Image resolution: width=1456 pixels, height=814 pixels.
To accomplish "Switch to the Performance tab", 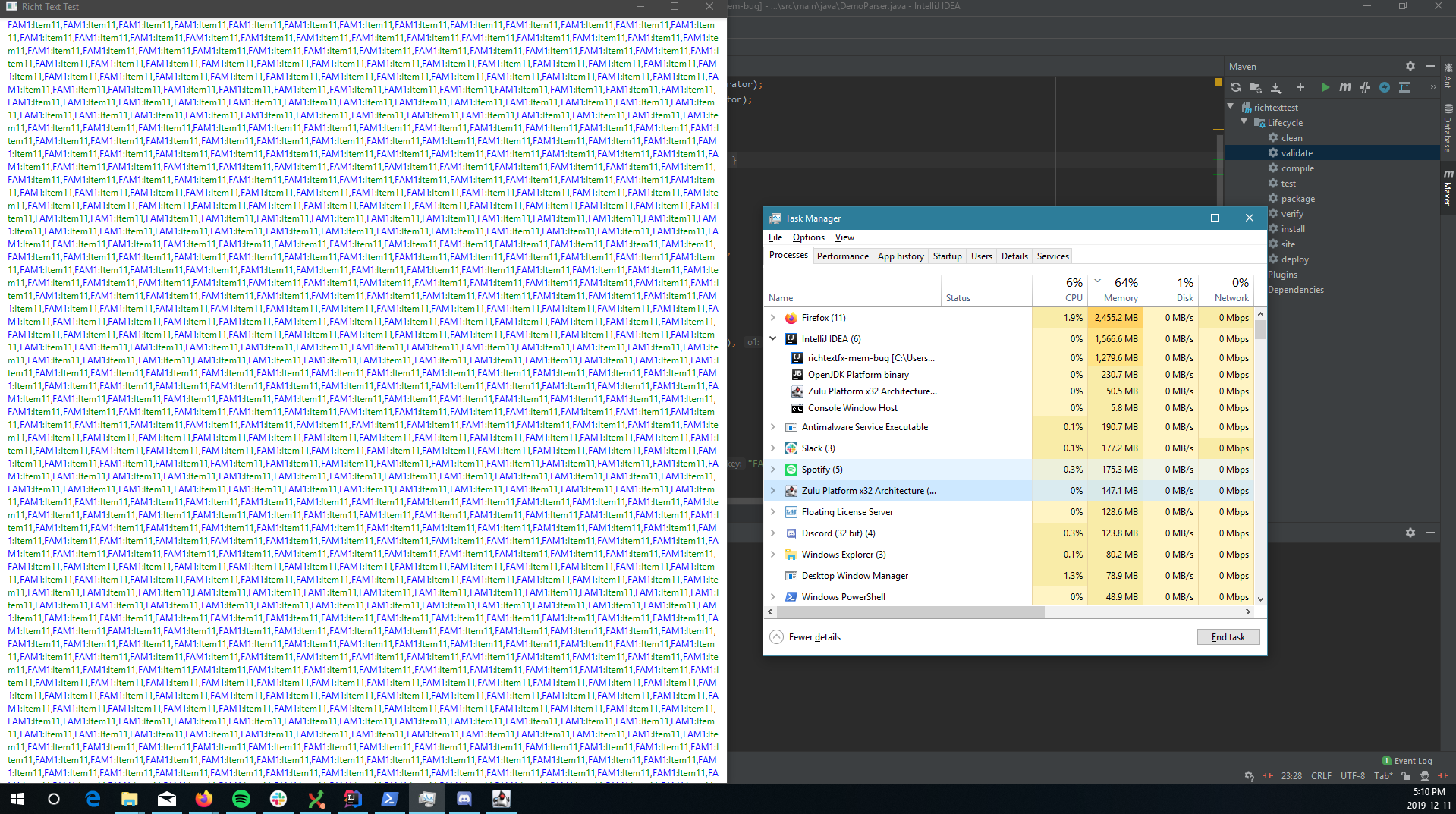I will pos(842,256).
